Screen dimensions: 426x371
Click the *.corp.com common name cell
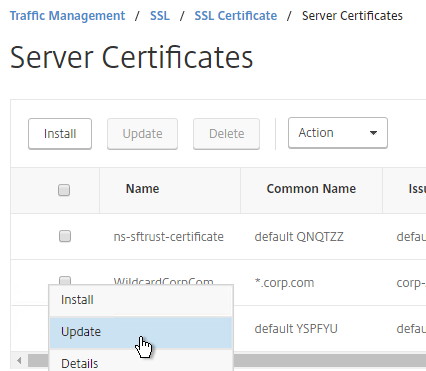(284, 283)
